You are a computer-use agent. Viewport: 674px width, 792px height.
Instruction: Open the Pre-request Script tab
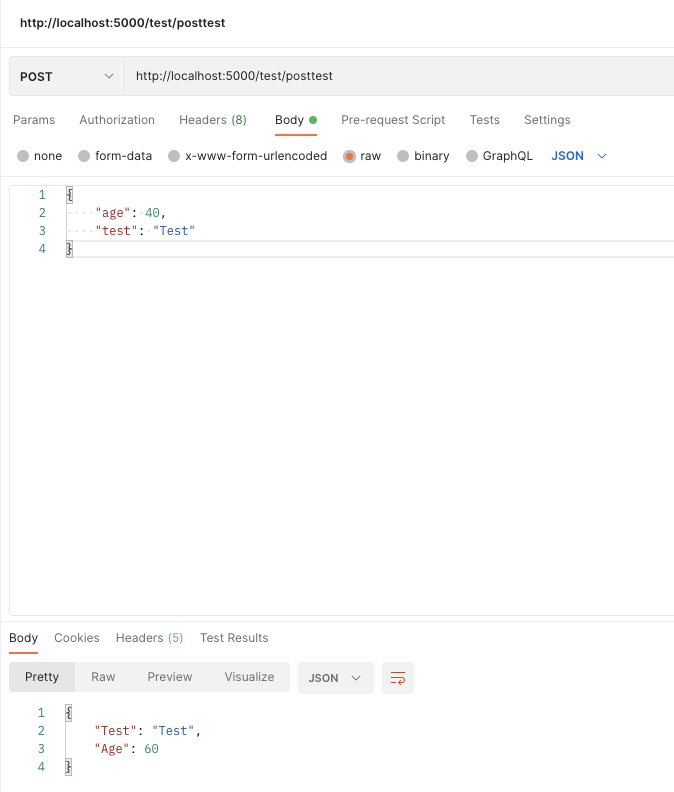point(393,120)
